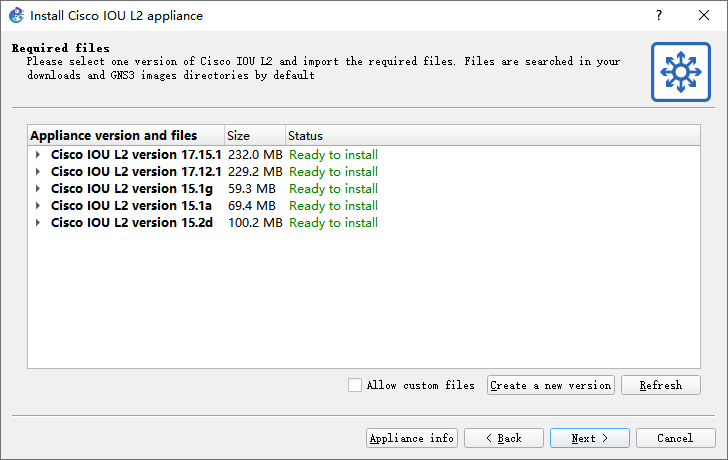The width and height of the screenshot is (728, 460).
Task: Click the 59.3 MB size value
Action: click(x=252, y=188)
